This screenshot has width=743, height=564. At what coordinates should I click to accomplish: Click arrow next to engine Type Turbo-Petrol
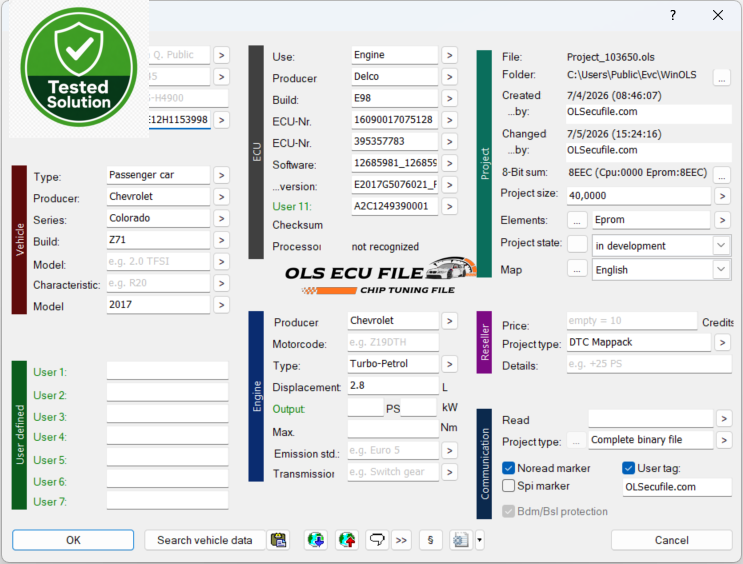[450, 364]
